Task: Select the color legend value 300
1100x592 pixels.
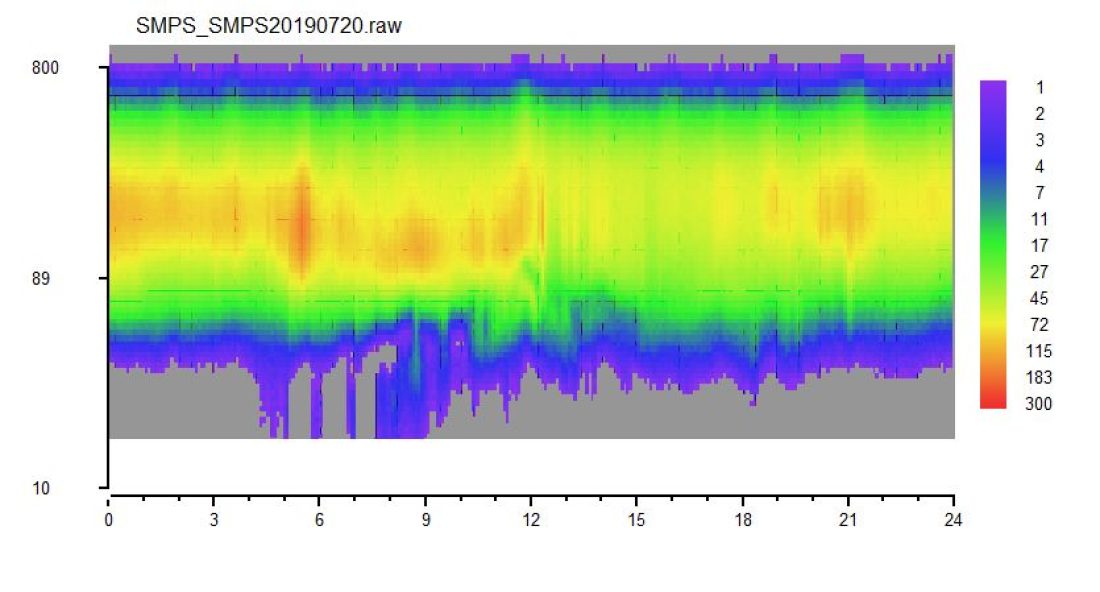Action: pos(1039,404)
